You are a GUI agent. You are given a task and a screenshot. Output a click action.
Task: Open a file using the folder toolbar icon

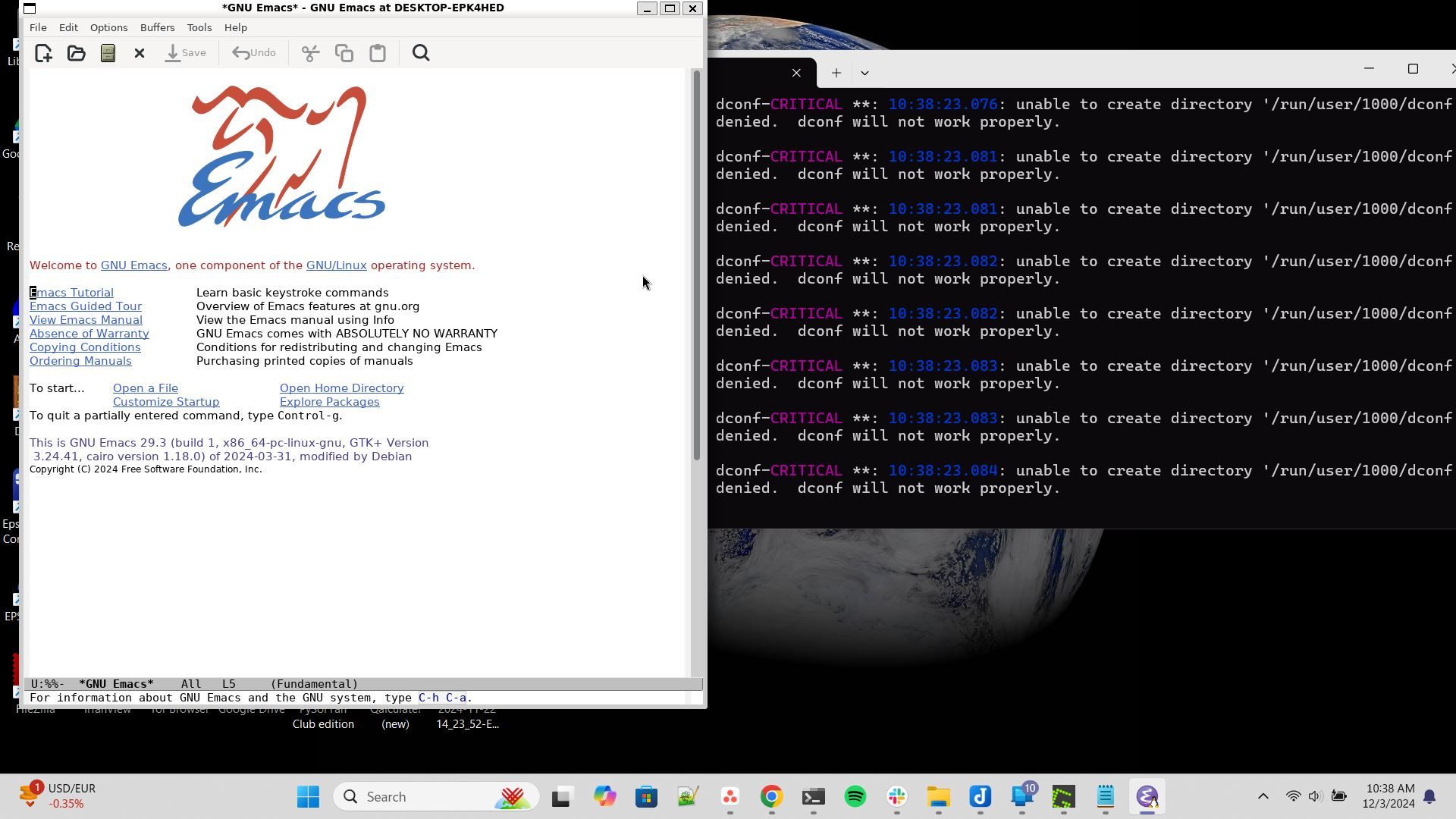coord(76,52)
